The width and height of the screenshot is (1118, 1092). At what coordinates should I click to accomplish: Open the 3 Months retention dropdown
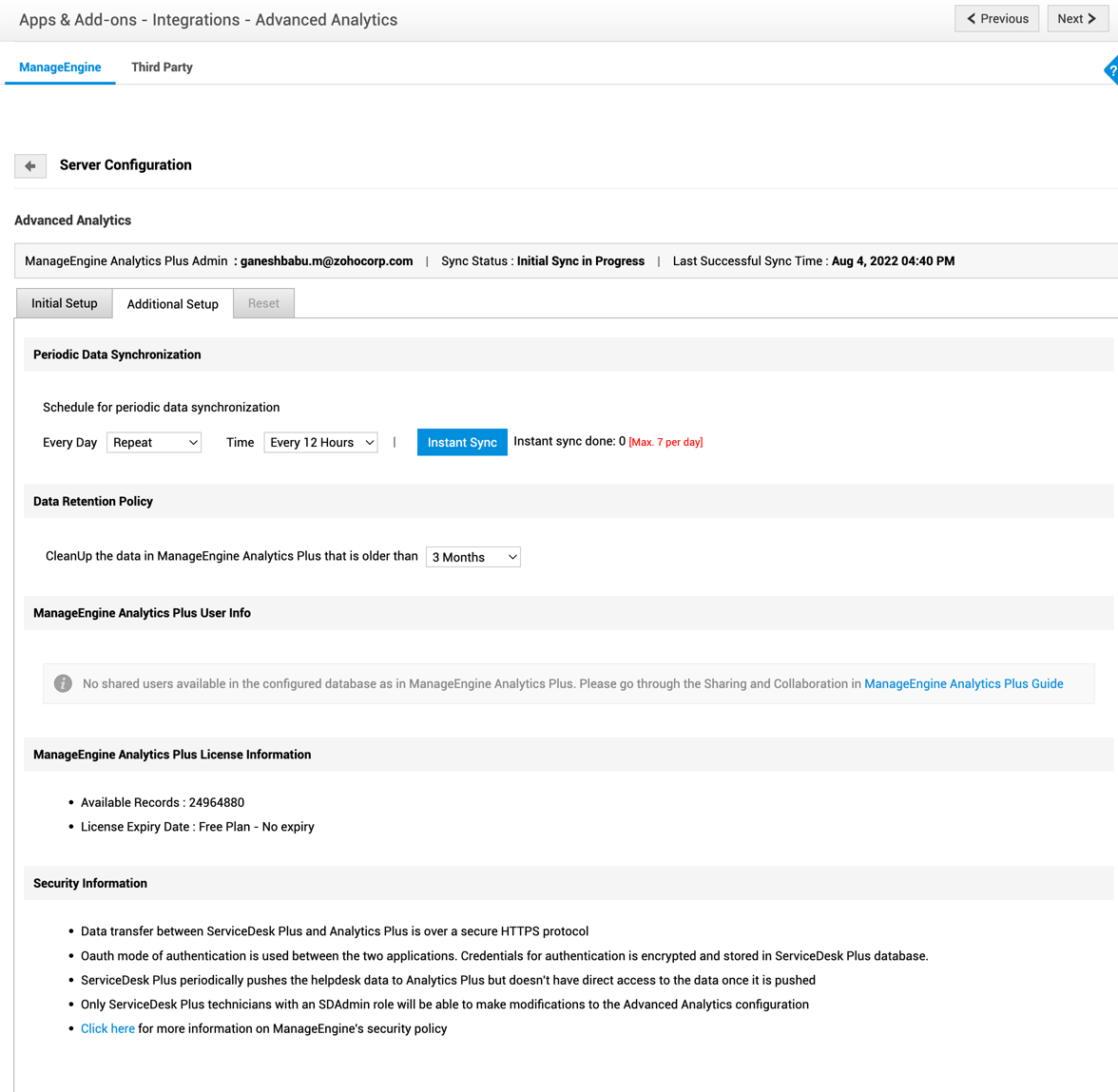click(472, 557)
